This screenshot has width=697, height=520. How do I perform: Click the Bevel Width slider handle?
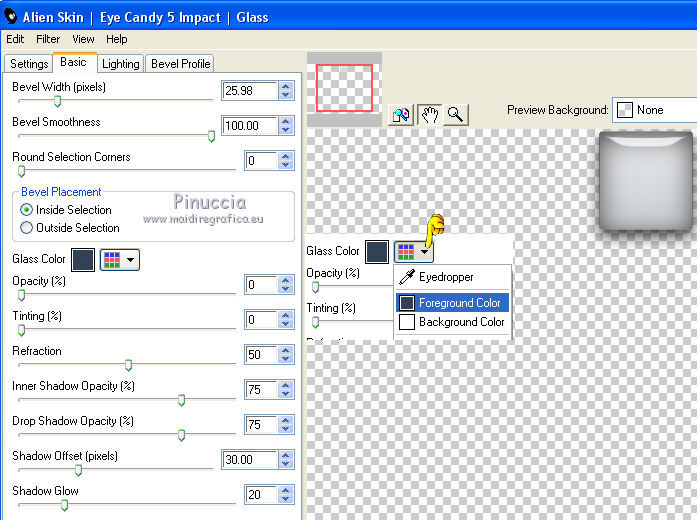click(57, 101)
